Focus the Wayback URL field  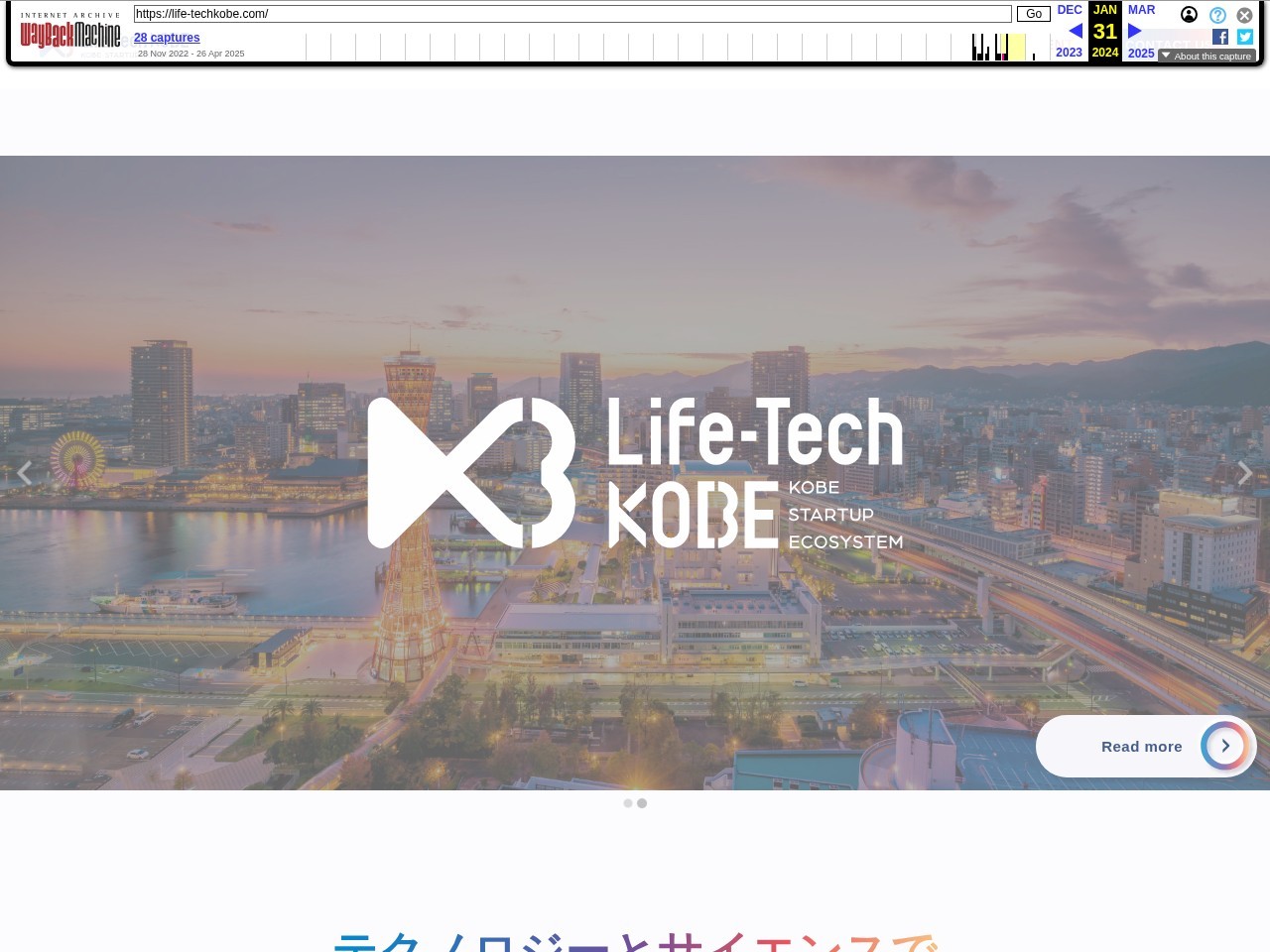pyautogui.click(x=572, y=14)
